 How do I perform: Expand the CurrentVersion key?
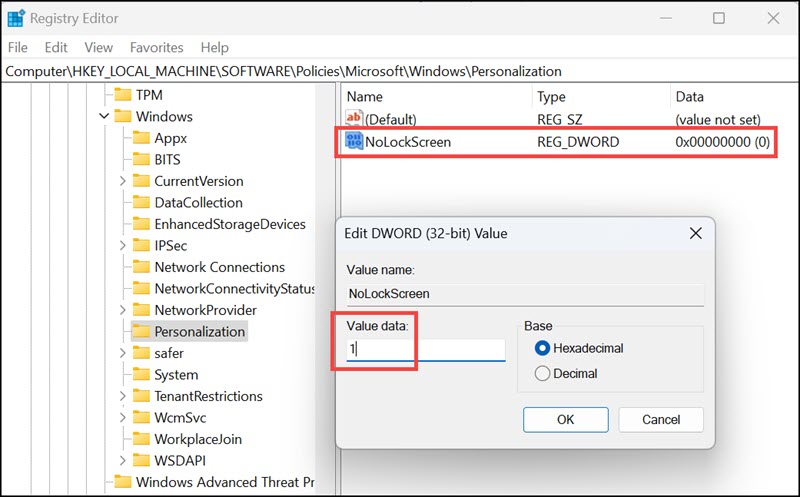pos(122,181)
